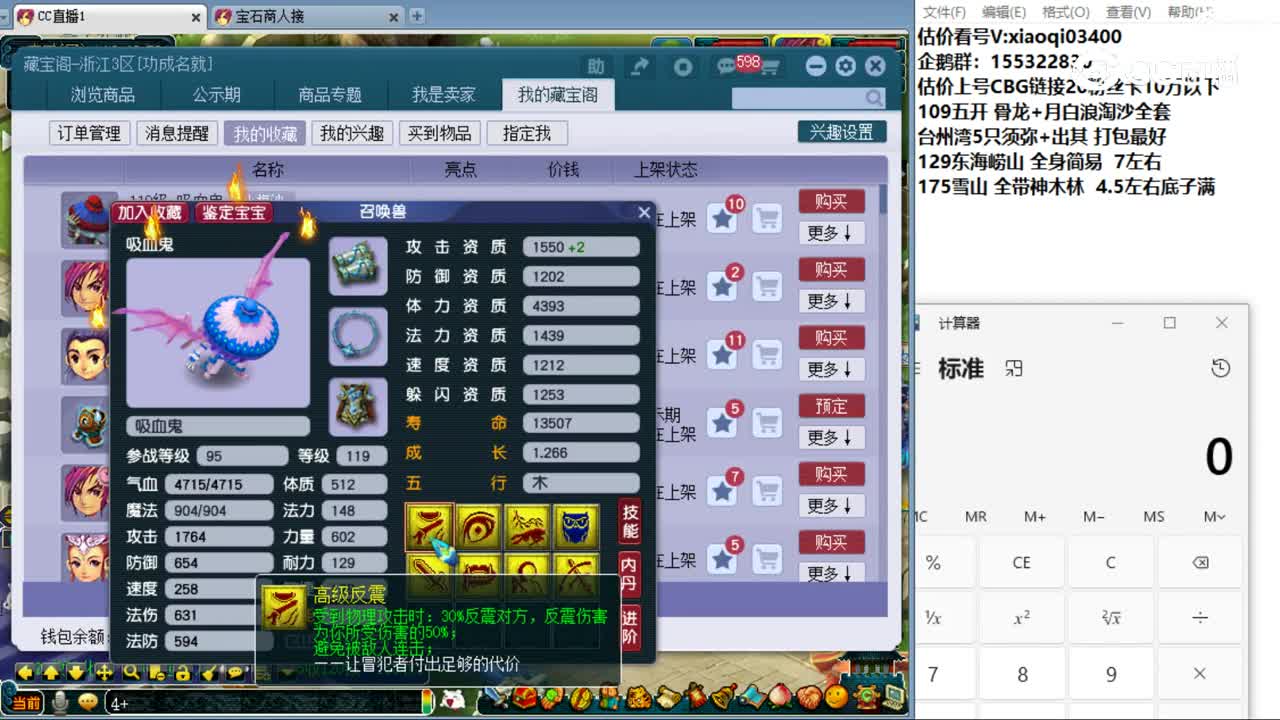This screenshot has height=720, width=1280.
Task: Click the 上架状态 column header
Action: point(666,169)
